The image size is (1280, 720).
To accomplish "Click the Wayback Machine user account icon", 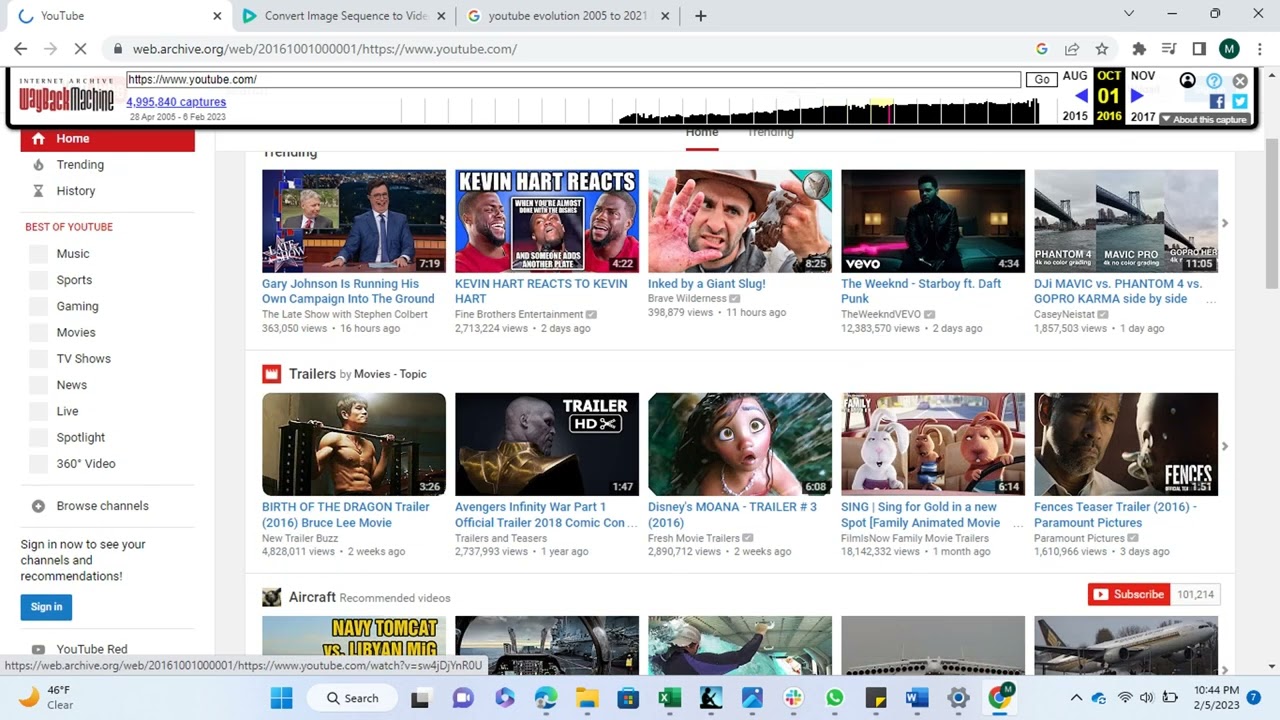I will (x=1187, y=81).
